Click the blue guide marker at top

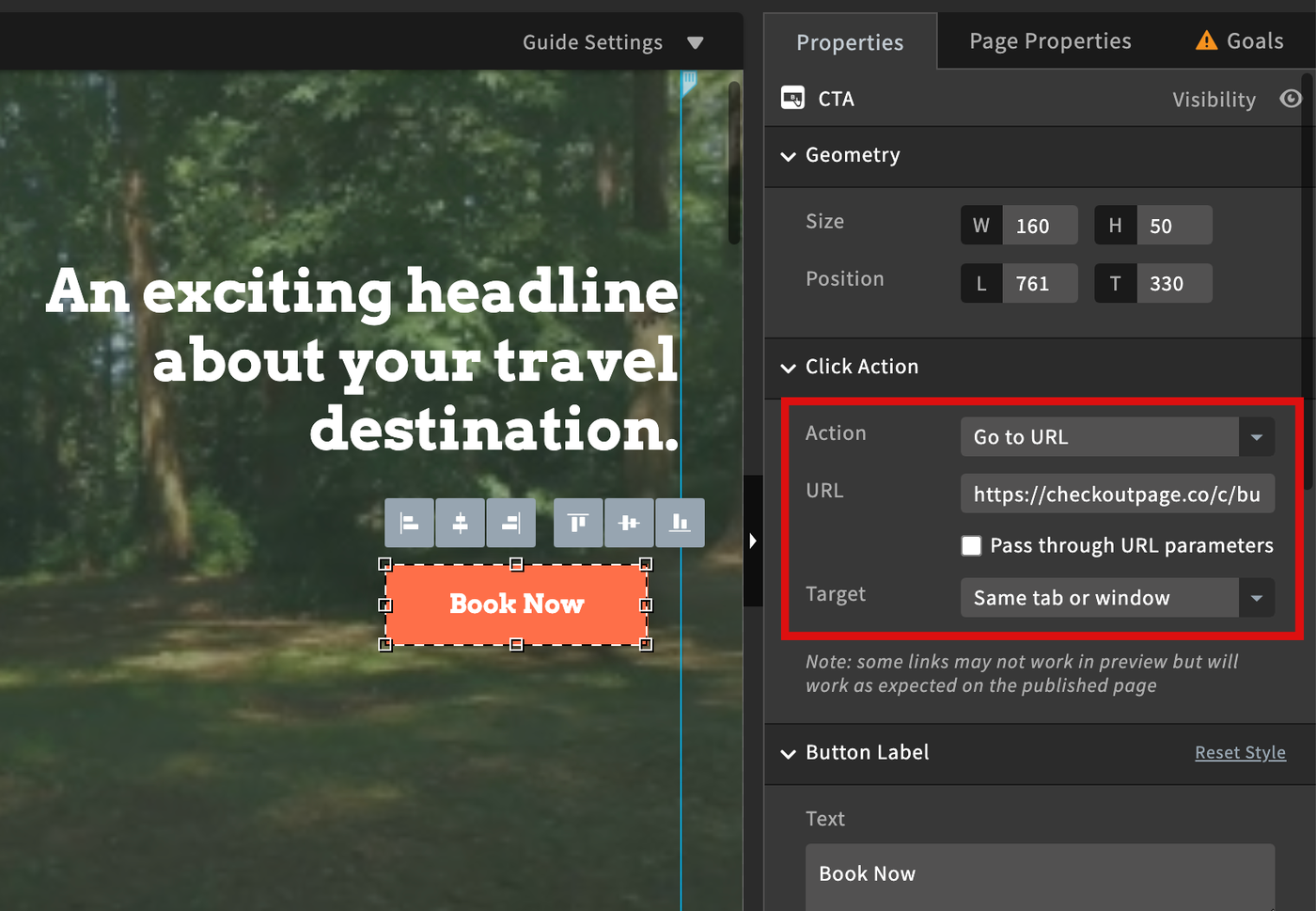[x=688, y=83]
